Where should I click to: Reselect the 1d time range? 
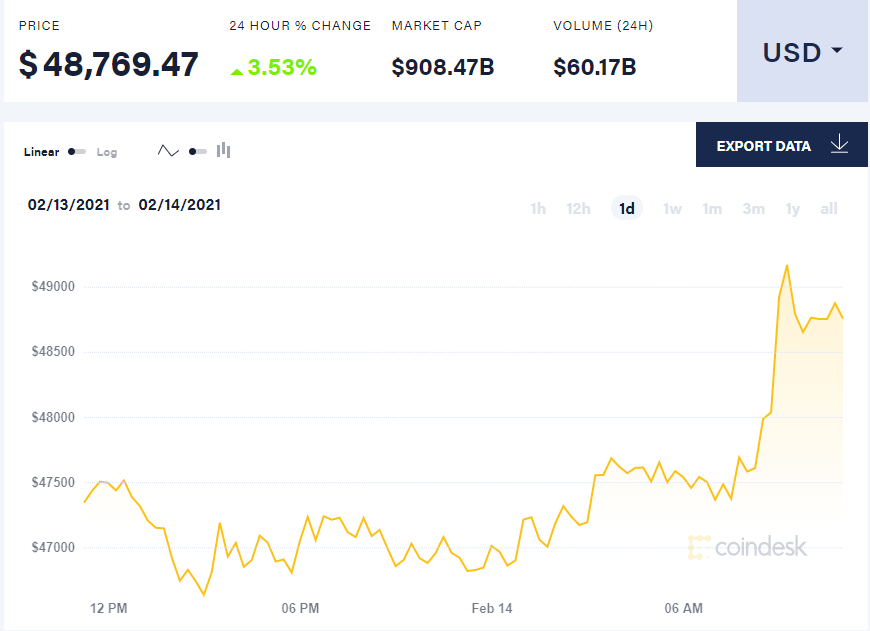pos(626,208)
